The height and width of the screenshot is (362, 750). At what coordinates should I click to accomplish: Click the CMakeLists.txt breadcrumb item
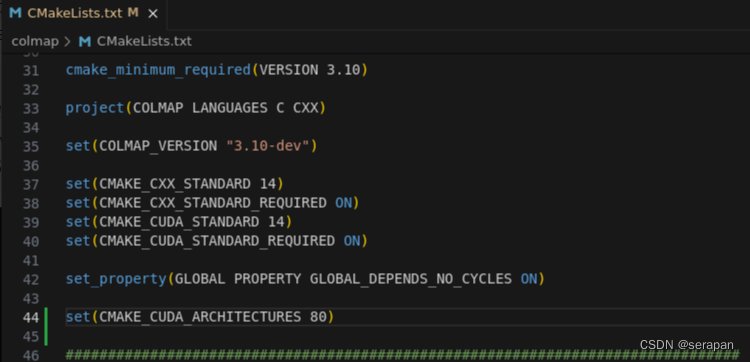(144, 42)
